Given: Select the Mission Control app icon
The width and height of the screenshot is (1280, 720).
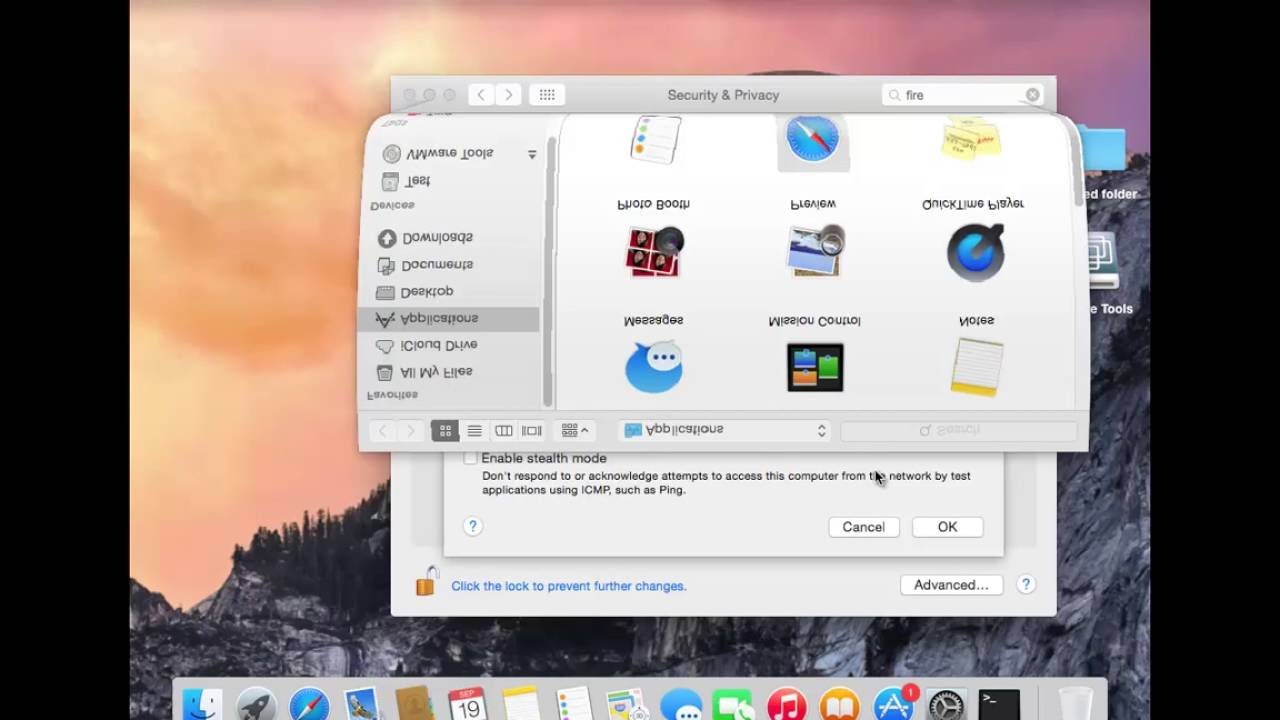Looking at the screenshot, I should pos(815,367).
